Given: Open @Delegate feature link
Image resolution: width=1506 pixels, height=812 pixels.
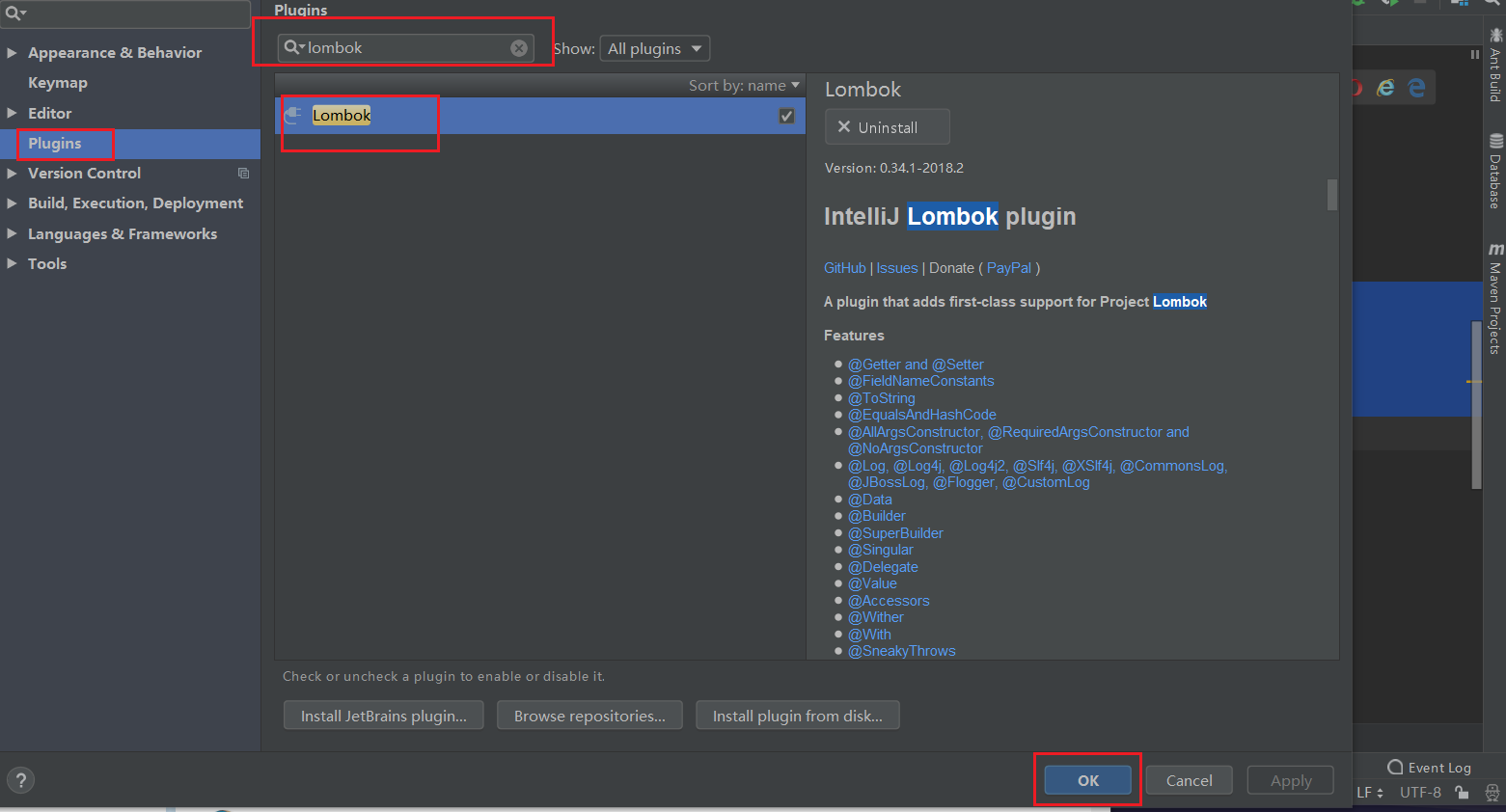Looking at the screenshot, I should [883, 567].
